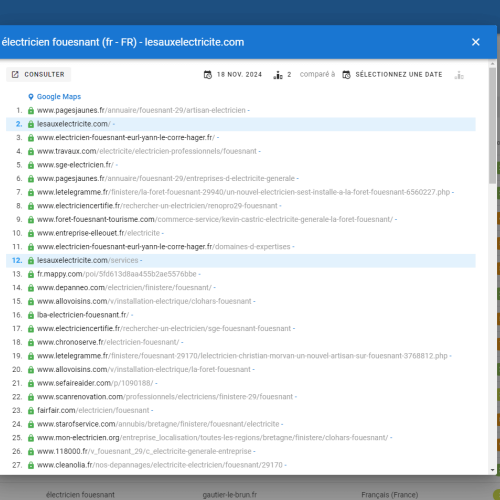Open result 27 www.cleanolia.fr link
Screen dimensions: 500x500
coord(160,465)
